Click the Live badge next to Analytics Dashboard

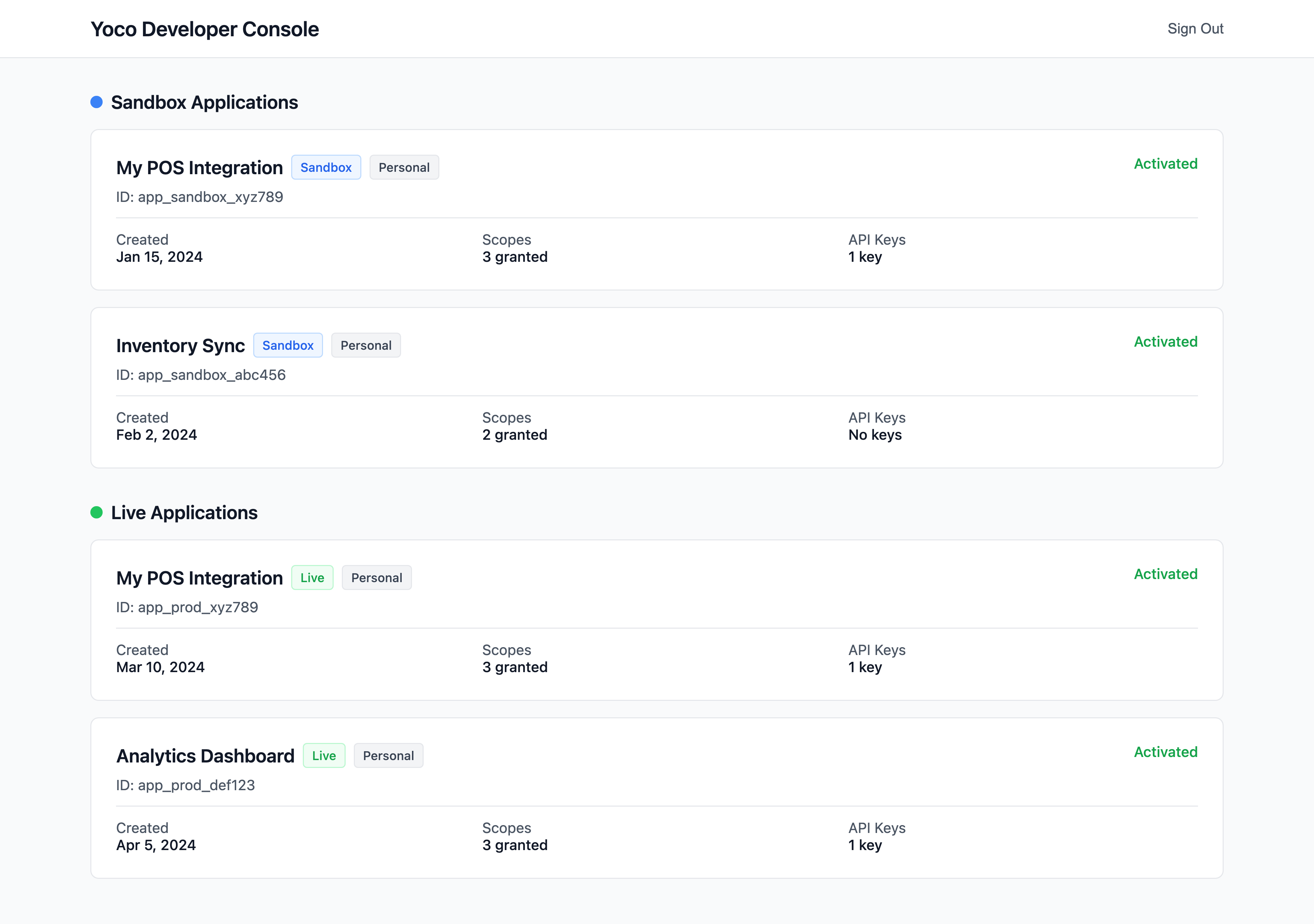click(324, 756)
